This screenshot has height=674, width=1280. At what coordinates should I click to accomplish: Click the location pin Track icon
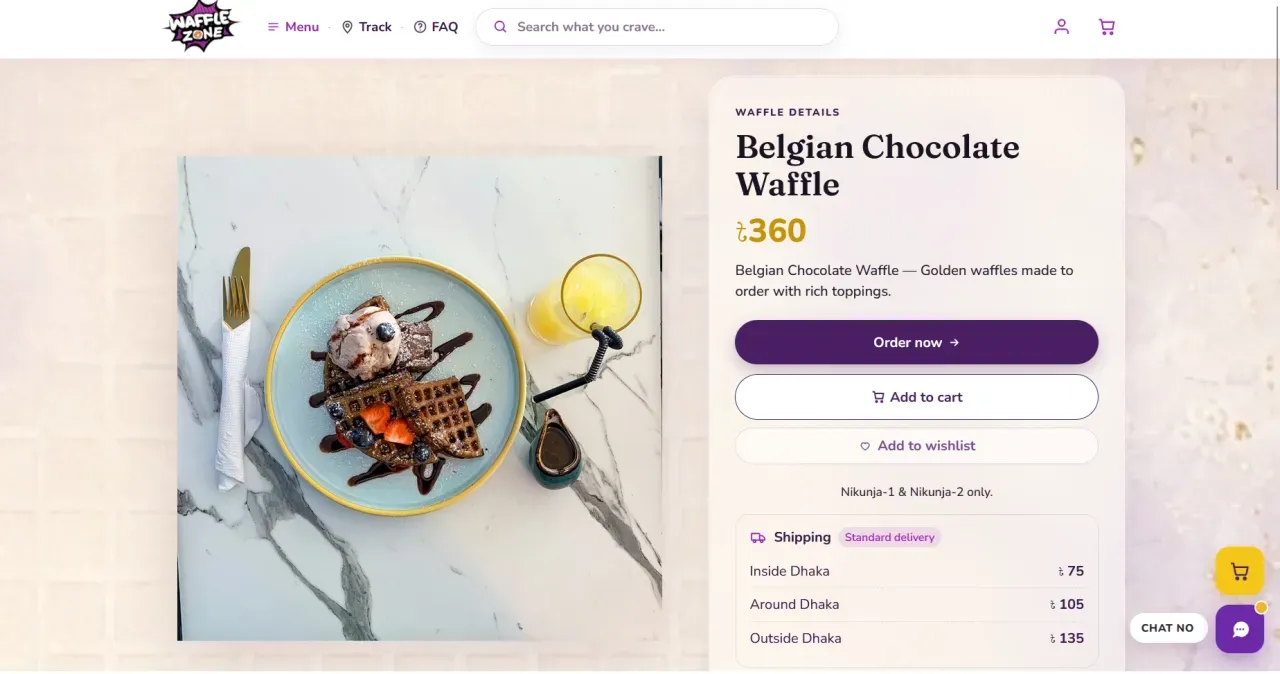point(347,27)
